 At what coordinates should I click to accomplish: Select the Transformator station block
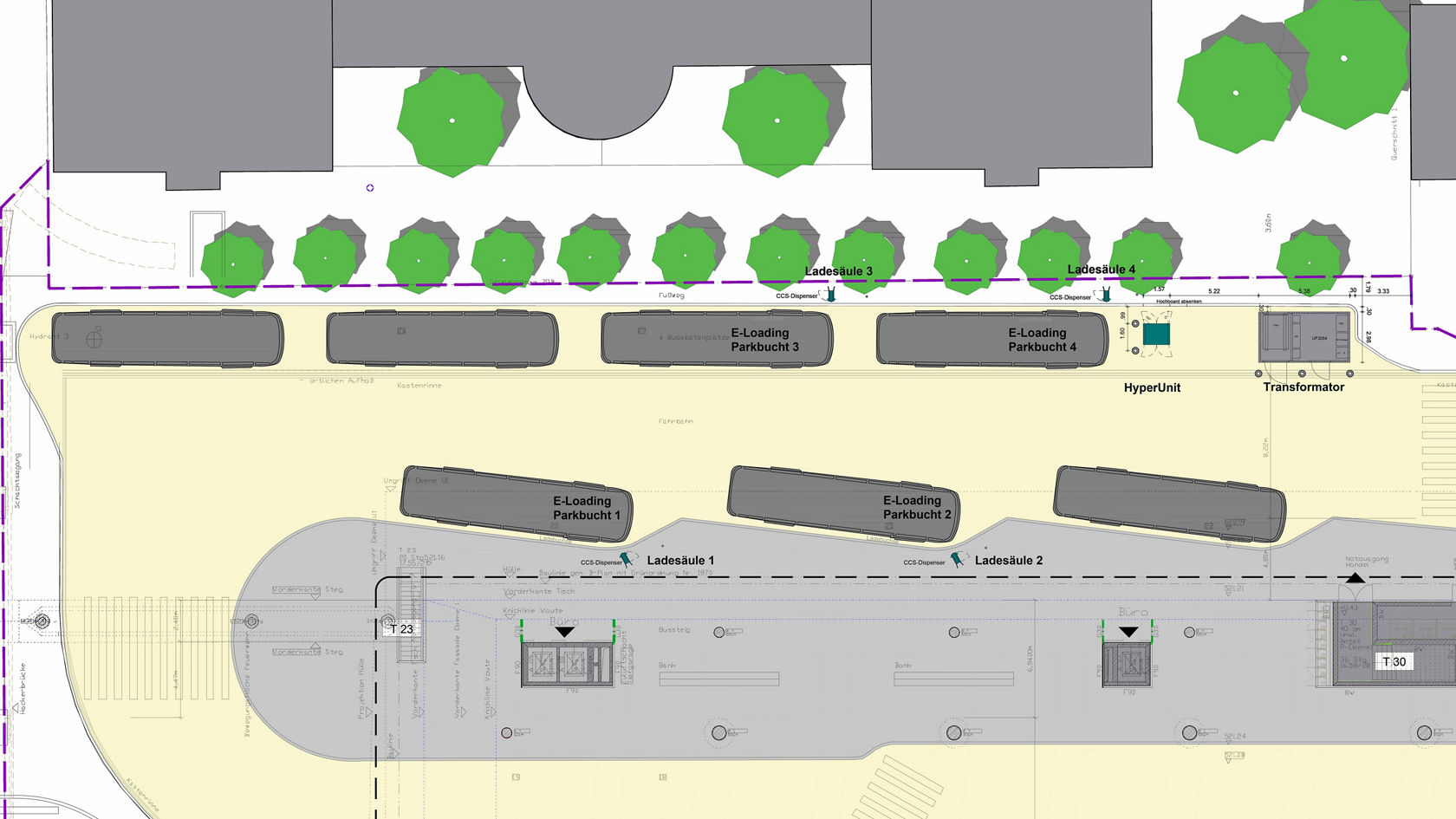1304,337
